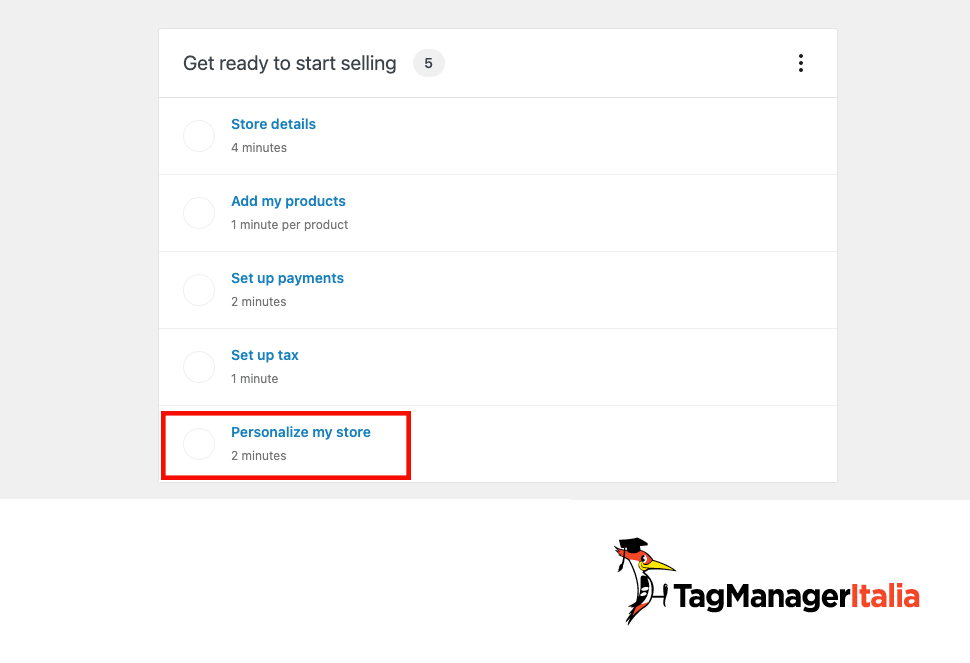The image size is (970, 663).
Task: Click the '4 minutes' estimate text
Action: (259, 148)
